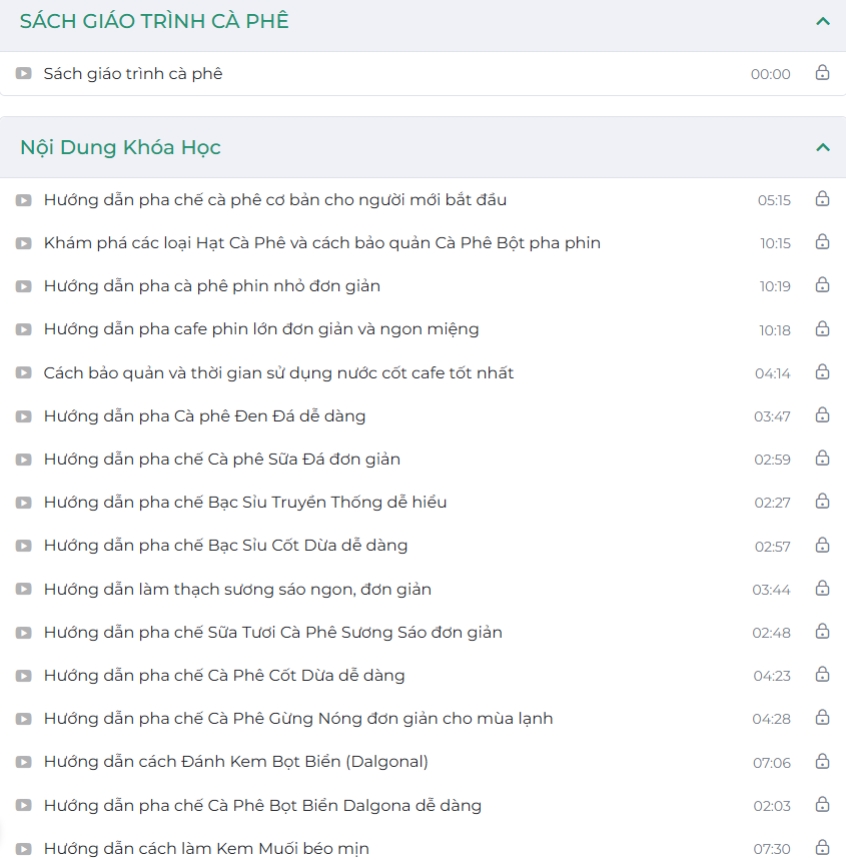Image resolution: width=846 pixels, height=860 pixels.
Task: Click the lock icon for "Hướng dẫn pha Cà phê Đen Đá dễ dàng"
Action: (821, 415)
